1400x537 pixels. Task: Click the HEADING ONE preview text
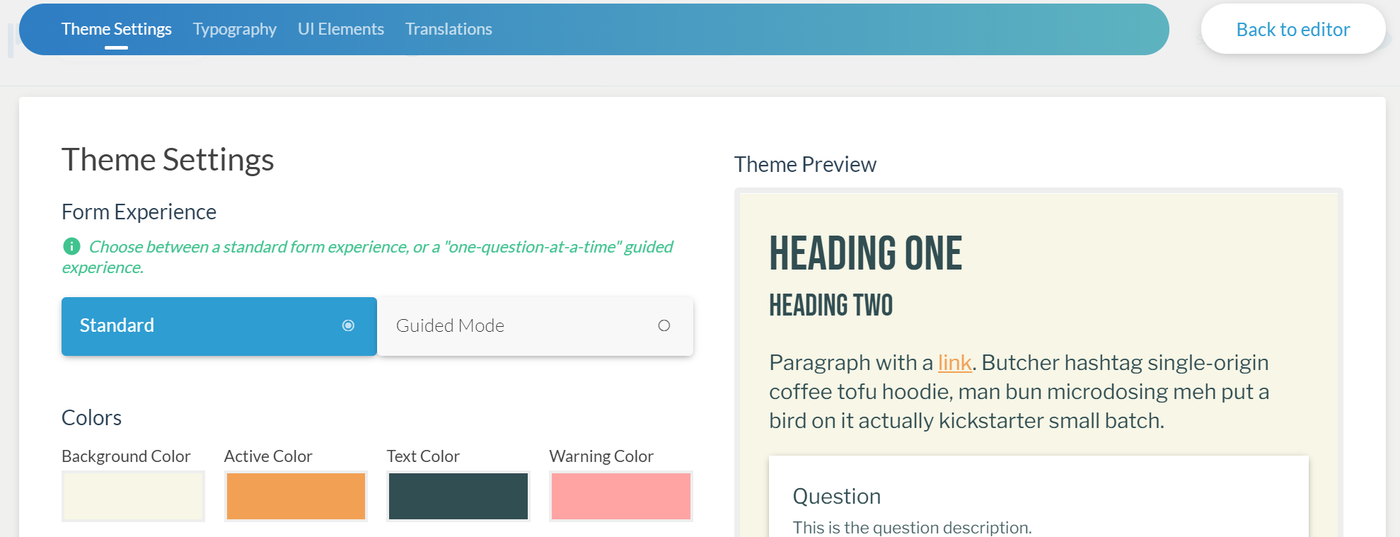coord(865,254)
